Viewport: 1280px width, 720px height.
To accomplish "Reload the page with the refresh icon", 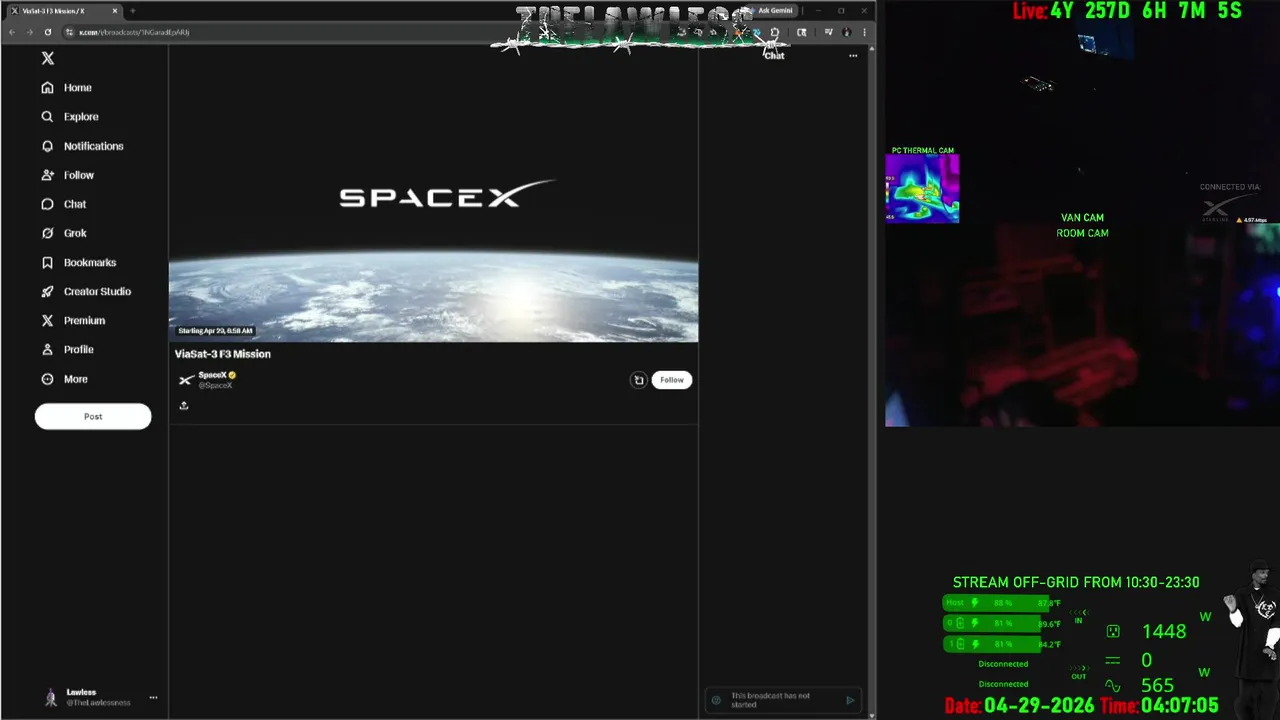I will click(x=47, y=32).
